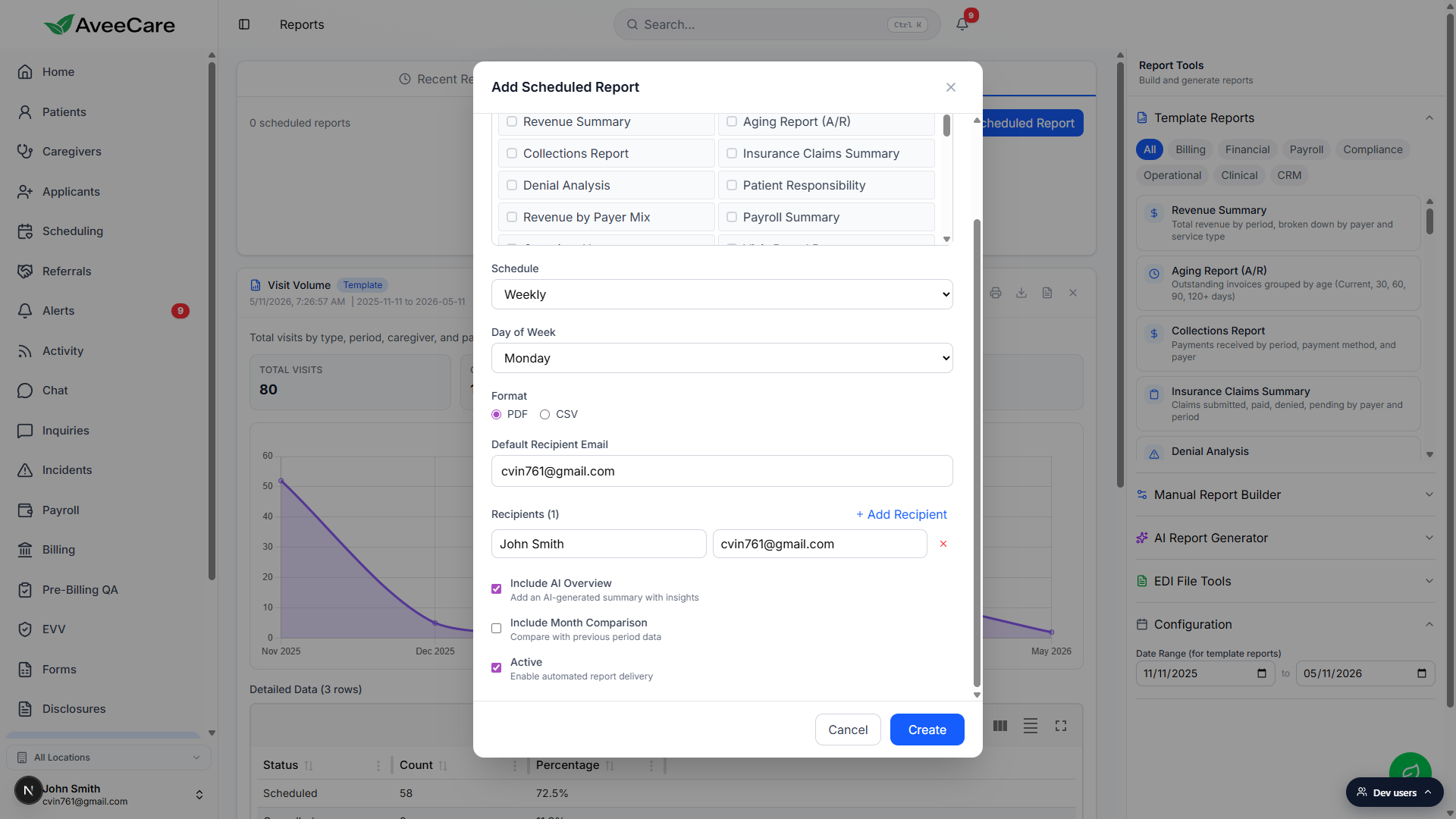
Task: Open the Alerts bell icon in sidebar
Action: (x=25, y=311)
